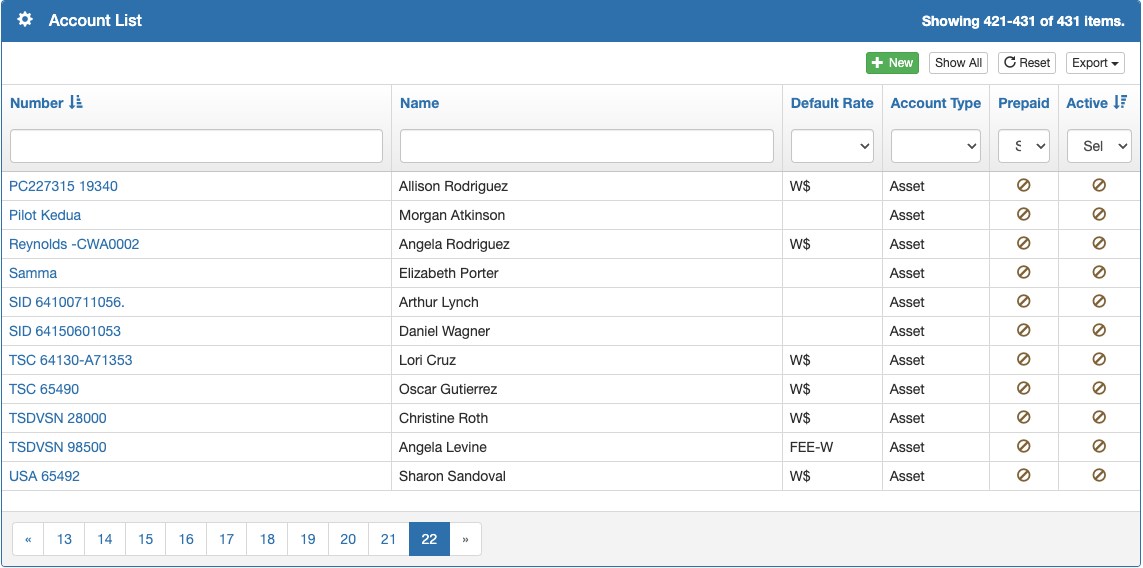Click Prepaid status icon for Angela Rodriguez
1143x568 pixels.
tap(1023, 244)
